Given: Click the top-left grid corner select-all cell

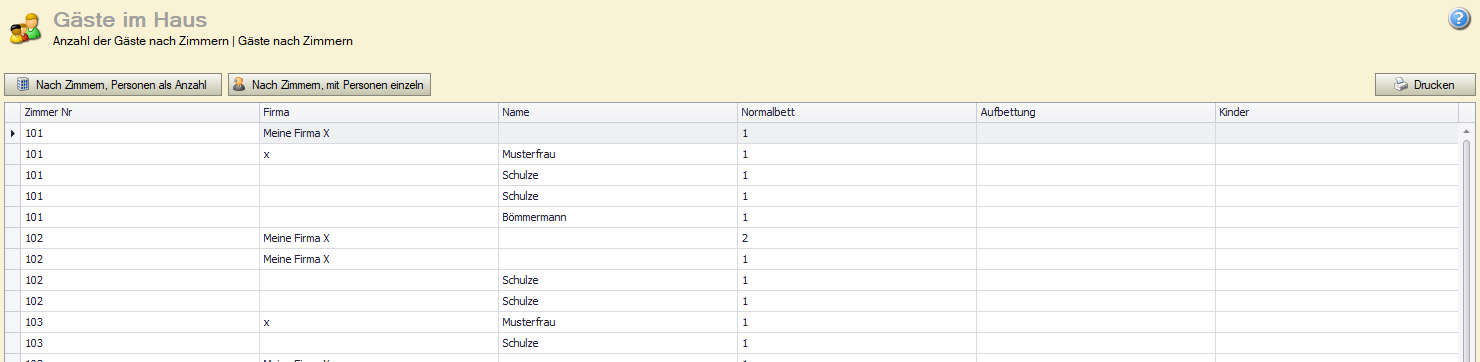Looking at the screenshot, I should point(12,112).
